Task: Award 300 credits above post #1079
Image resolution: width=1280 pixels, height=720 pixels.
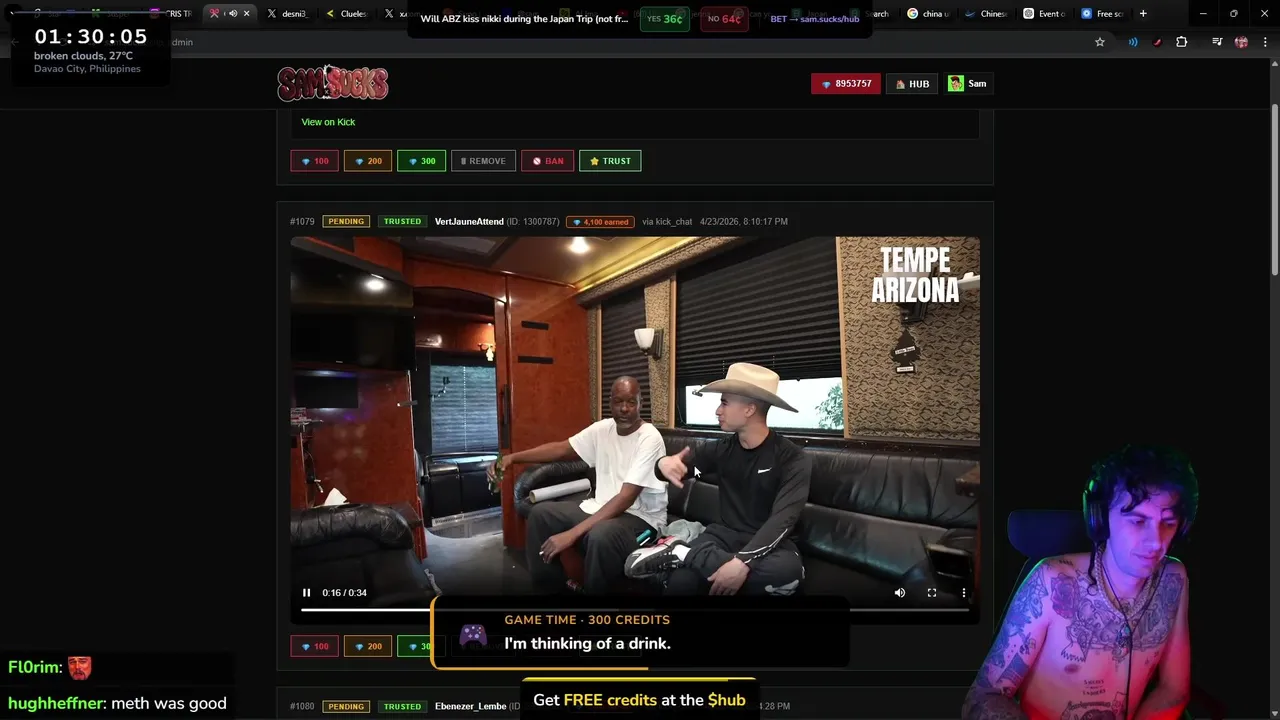Action: 421,161
